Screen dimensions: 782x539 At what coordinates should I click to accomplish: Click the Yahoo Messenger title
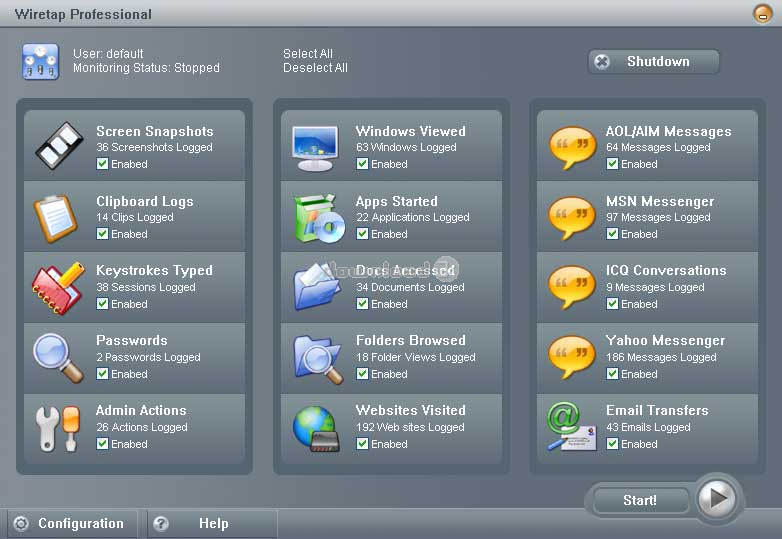pyautogui.click(x=665, y=341)
